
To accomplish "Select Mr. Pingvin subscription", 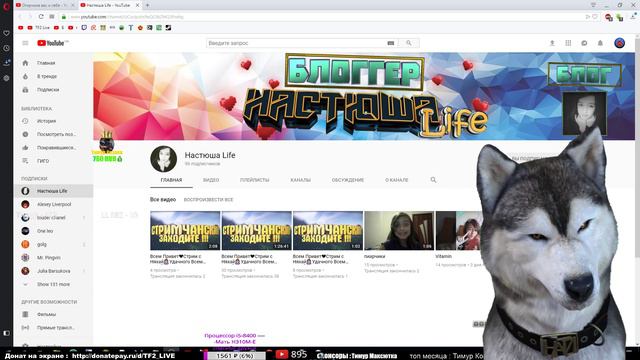I will (53, 258).
